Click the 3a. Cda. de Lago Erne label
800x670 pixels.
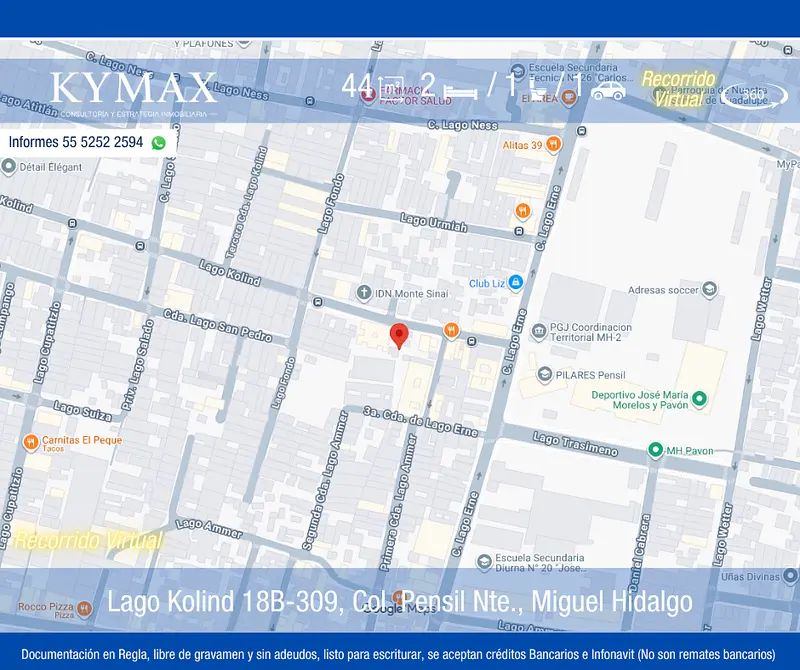[421, 421]
